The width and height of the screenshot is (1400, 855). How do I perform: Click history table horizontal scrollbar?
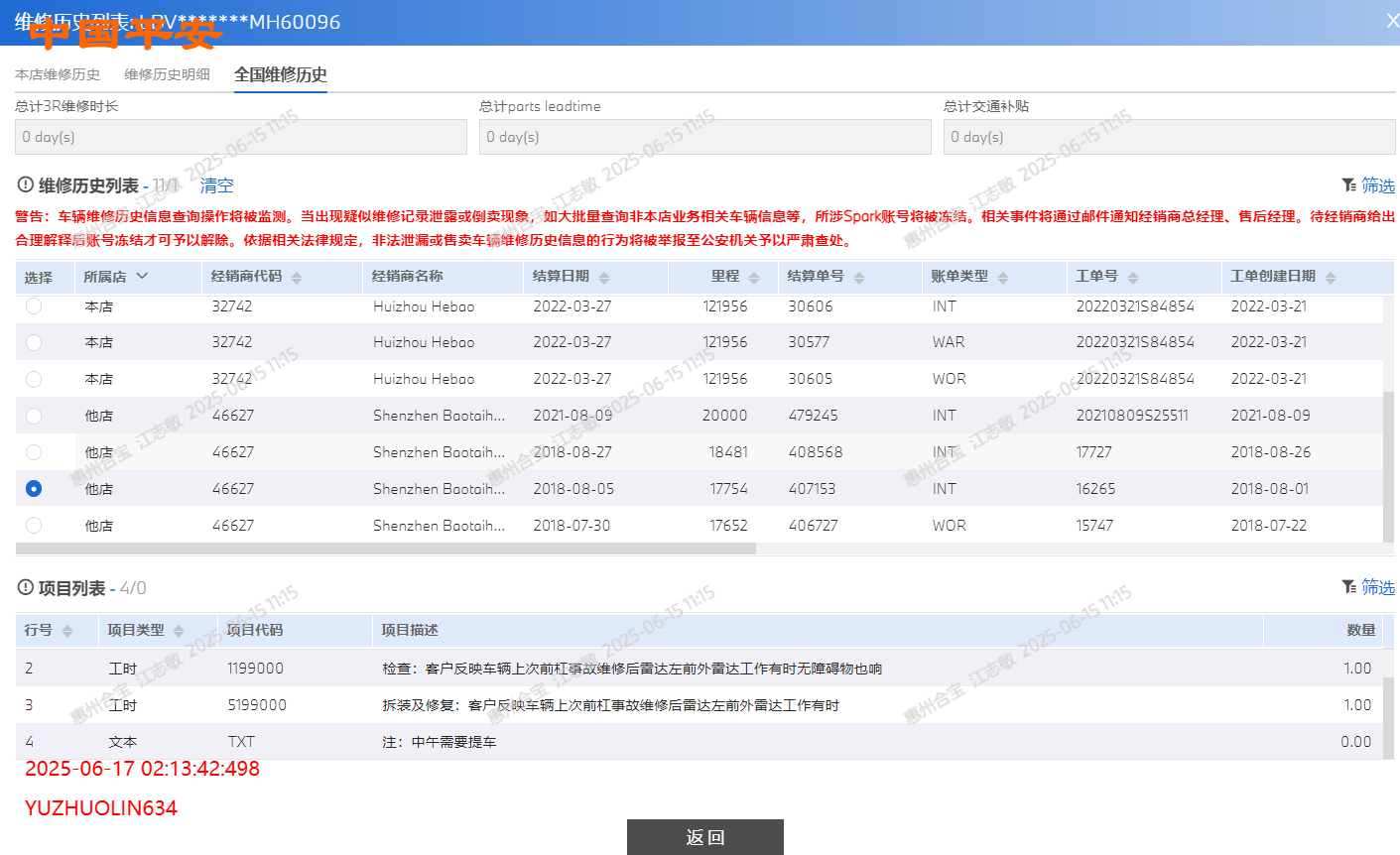(x=386, y=549)
